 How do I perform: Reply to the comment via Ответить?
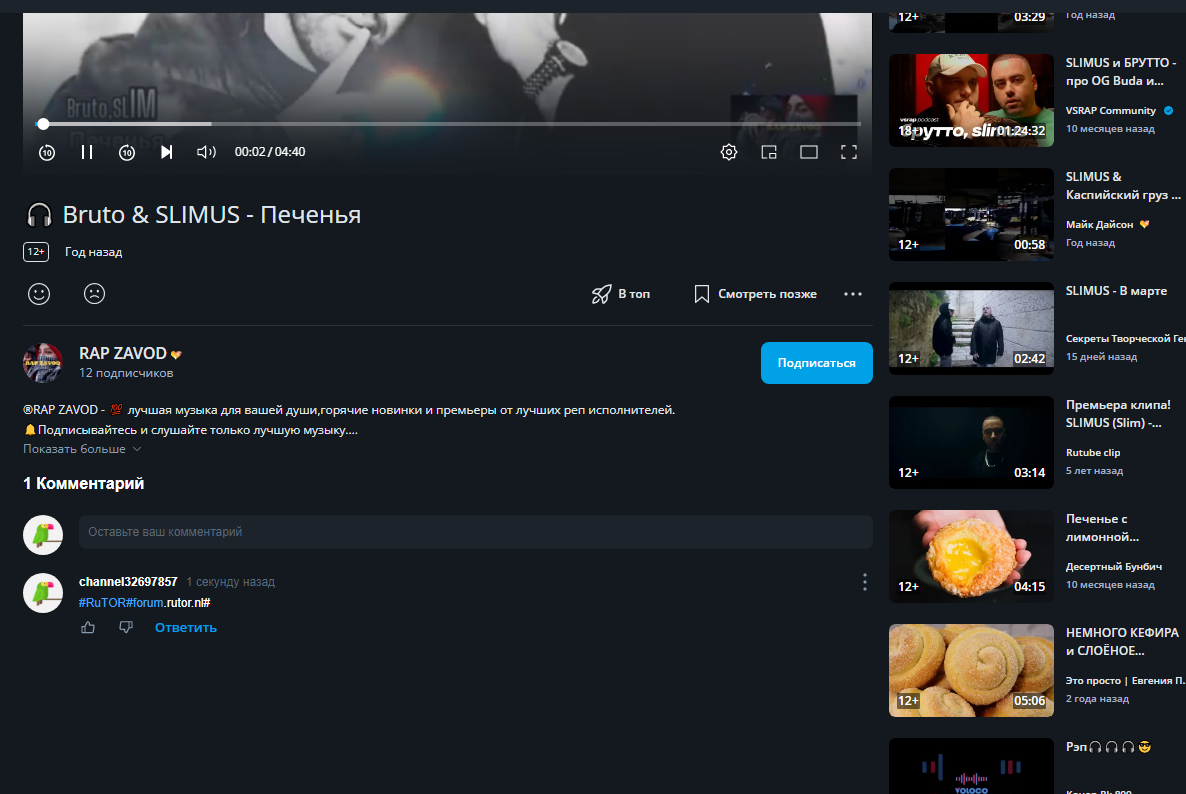pyautogui.click(x=185, y=628)
